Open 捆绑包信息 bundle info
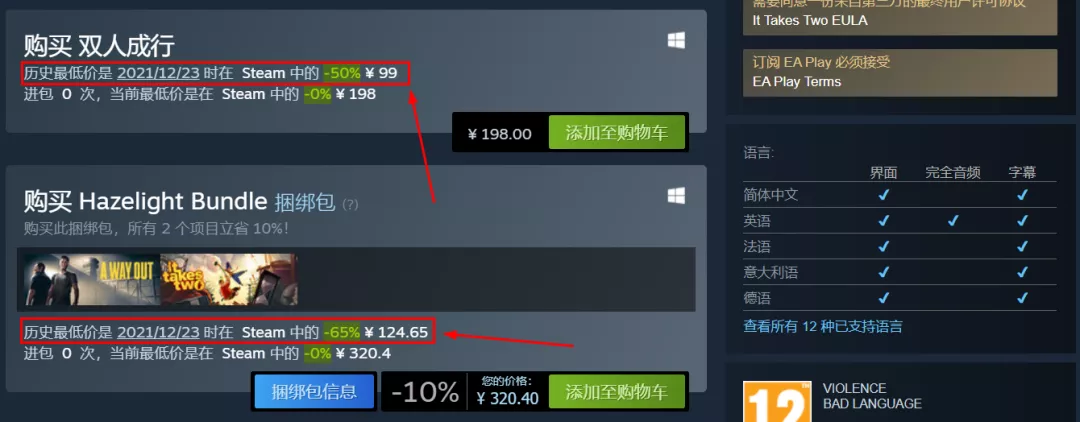This screenshot has width=1080, height=422. (x=314, y=392)
